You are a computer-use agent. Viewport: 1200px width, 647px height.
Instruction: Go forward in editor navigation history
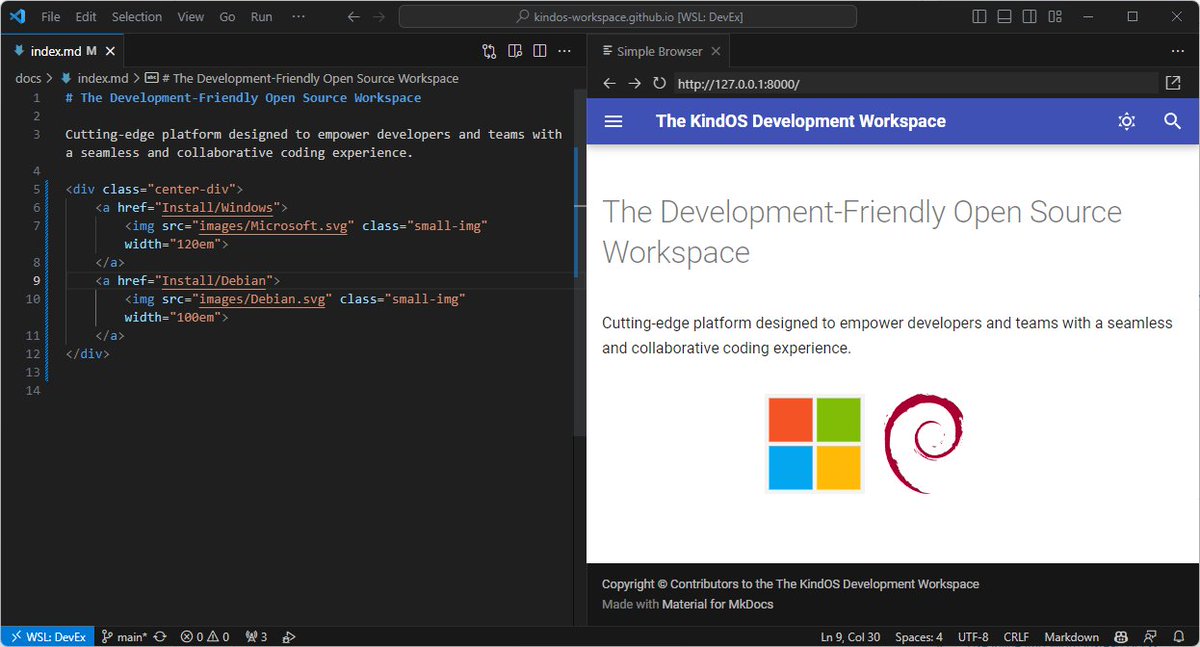point(379,17)
